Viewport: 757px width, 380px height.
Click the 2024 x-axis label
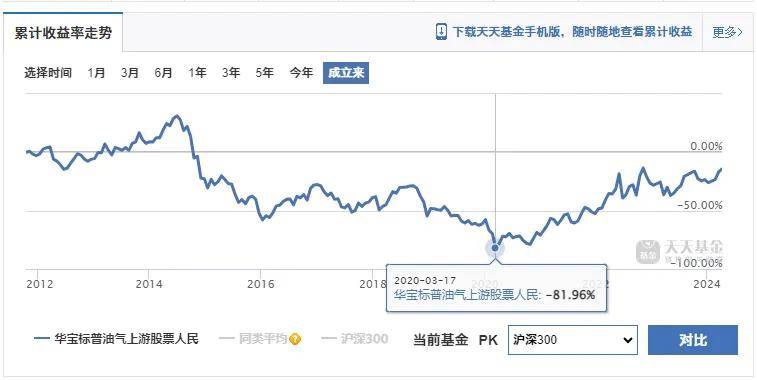pyautogui.click(x=706, y=284)
